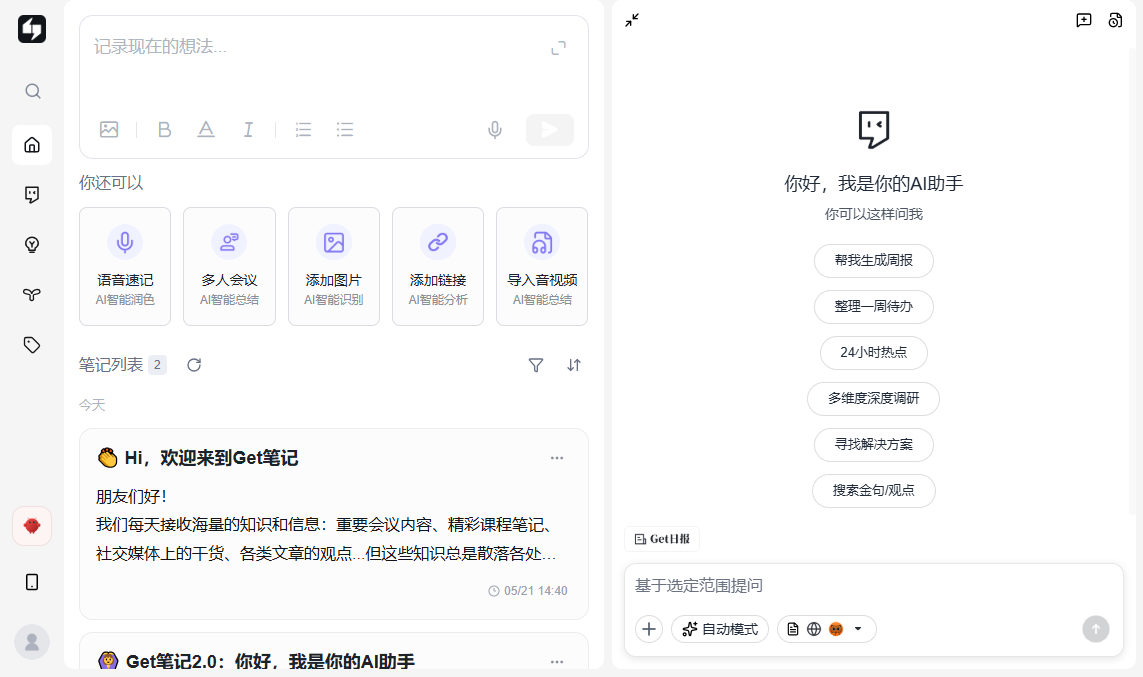This screenshot has width=1143, height=677.
Task: Open the lightbulb ideas sidebar icon
Action: click(32, 245)
